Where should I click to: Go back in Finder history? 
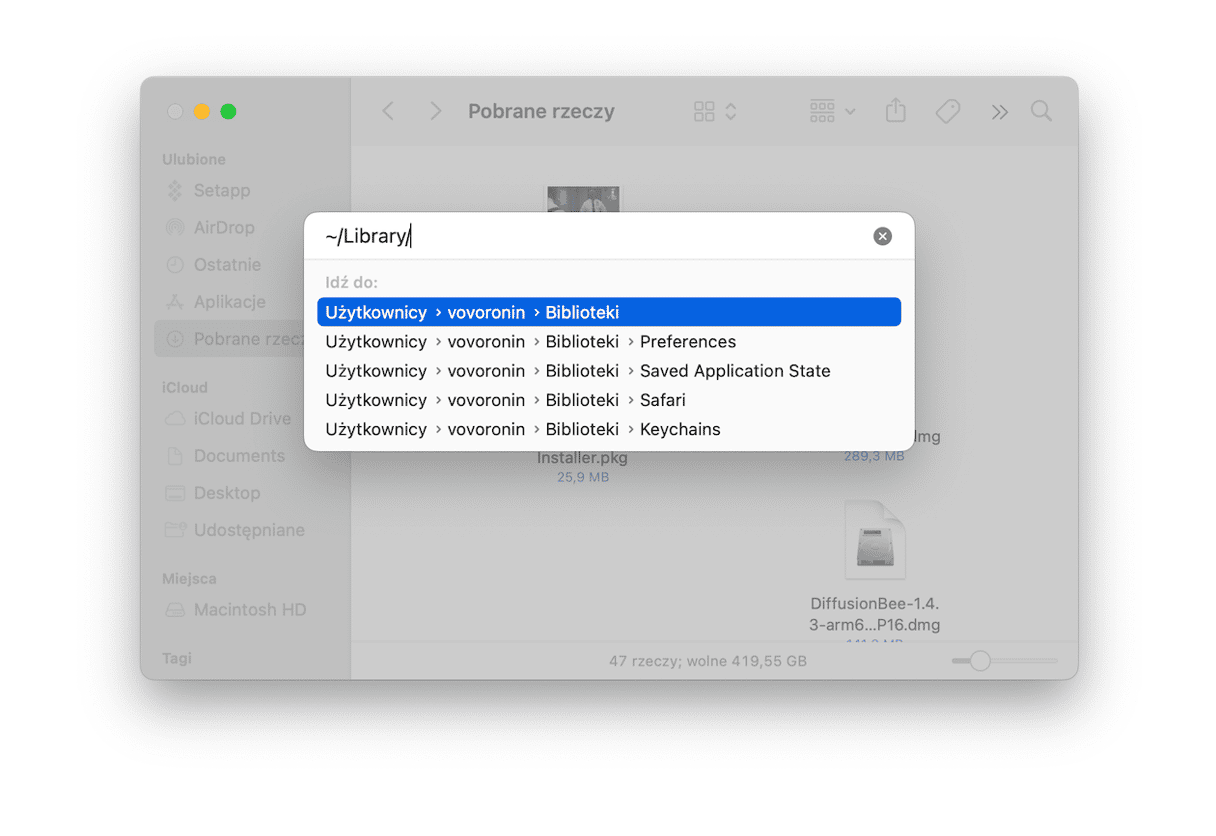click(x=388, y=111)
